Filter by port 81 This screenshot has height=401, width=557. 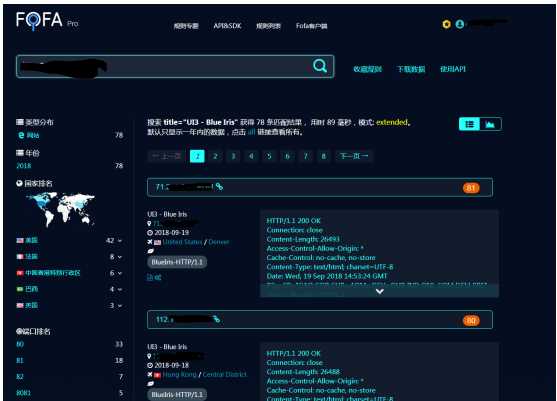click(x=20, y=360)
